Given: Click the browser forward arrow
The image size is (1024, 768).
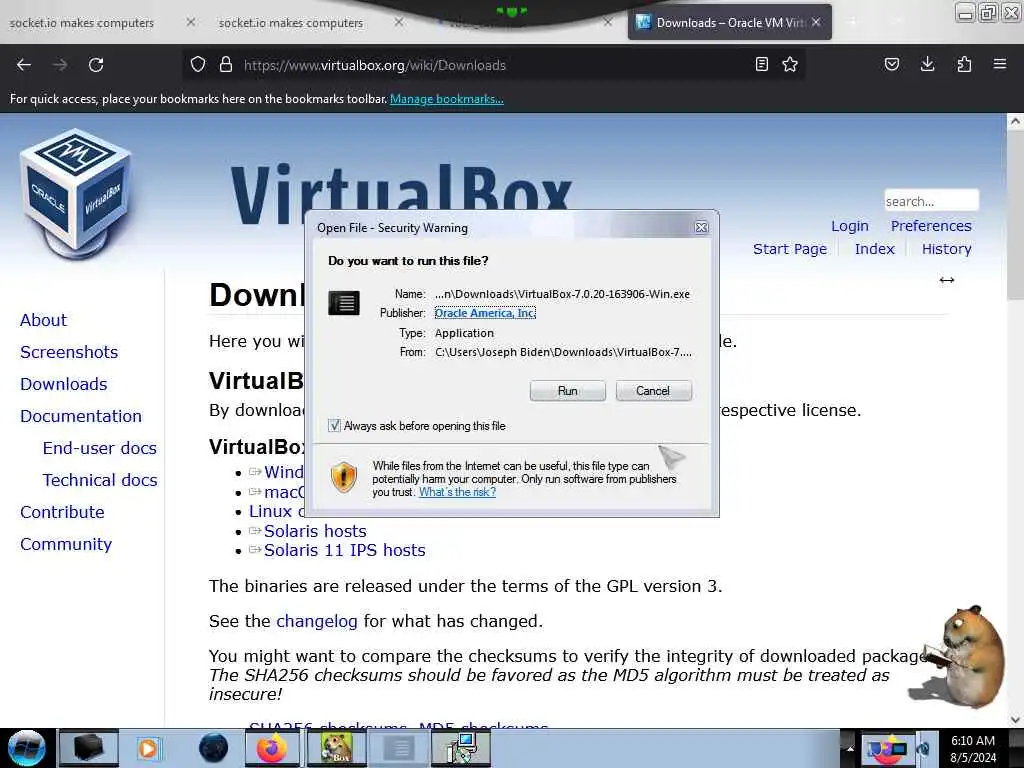Looking at the screenshot, I should coord(60,65).
